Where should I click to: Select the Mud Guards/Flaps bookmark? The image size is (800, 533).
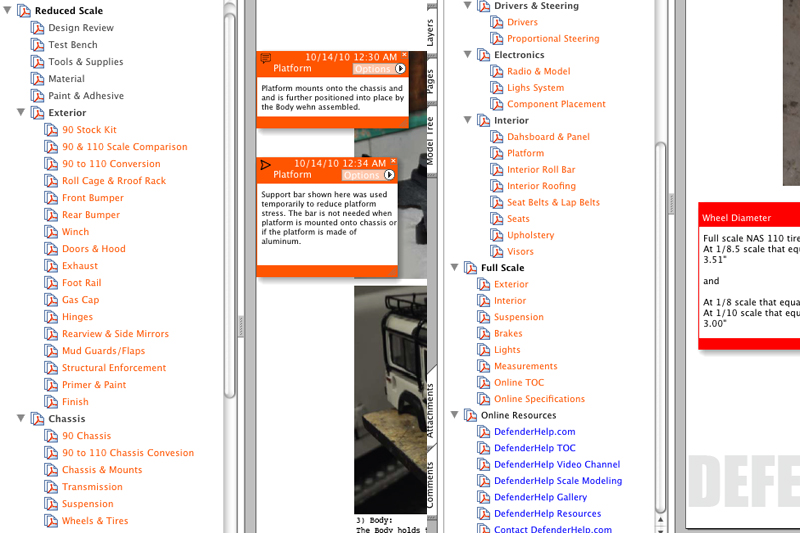[x=104, y=351]
